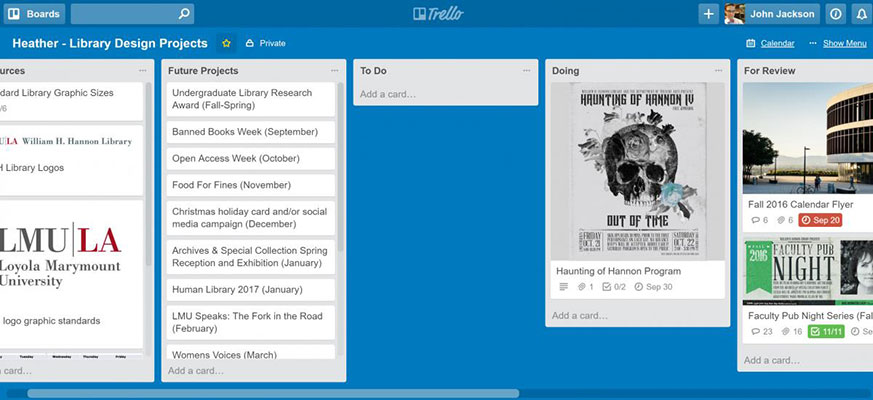Add a card to Doing list

(x=580, y=315)
